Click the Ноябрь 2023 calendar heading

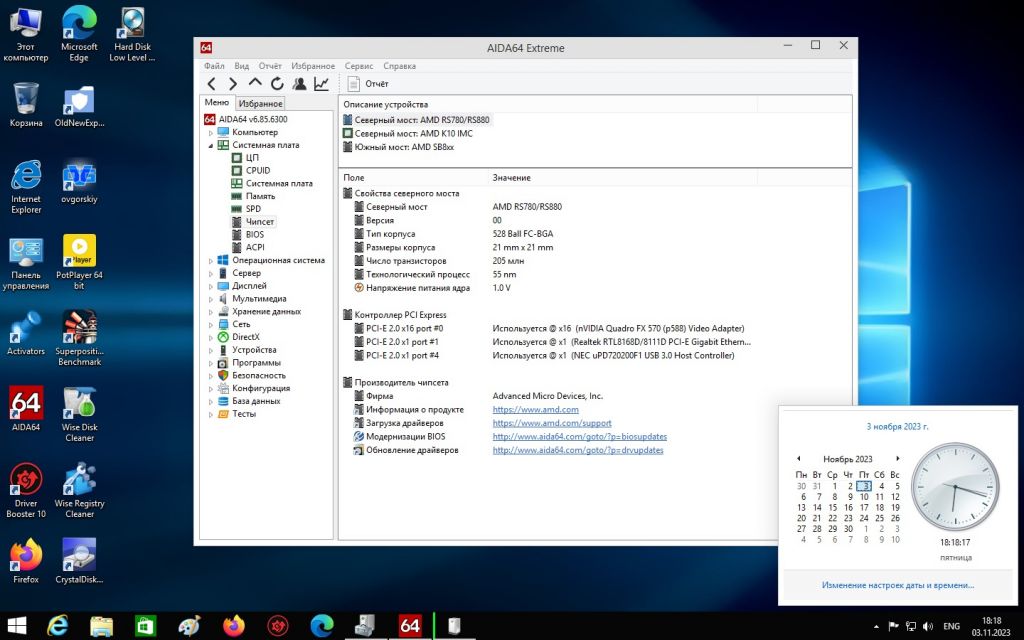click(848, 459)
